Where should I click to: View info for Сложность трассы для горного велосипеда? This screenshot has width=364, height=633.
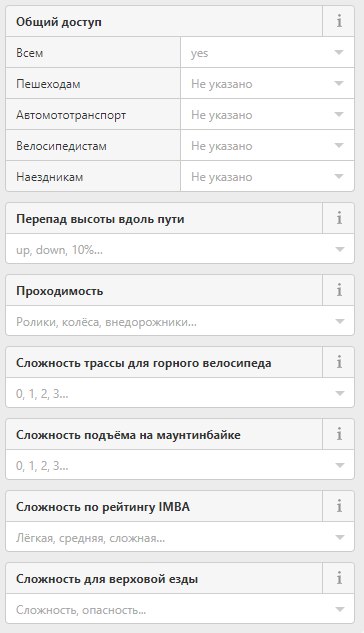click(x=339, y=363)
